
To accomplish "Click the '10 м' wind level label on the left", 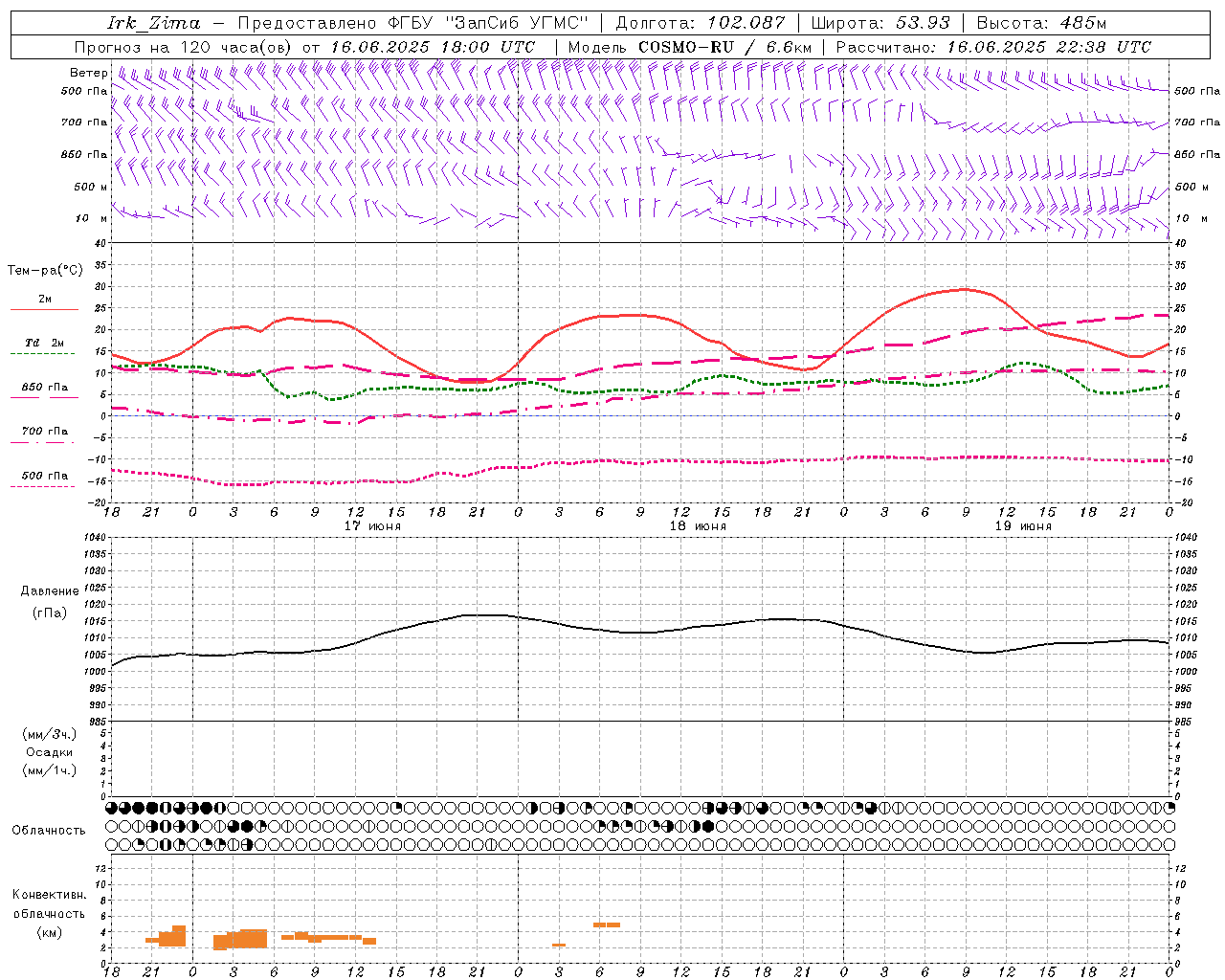I will click(92, 218).
